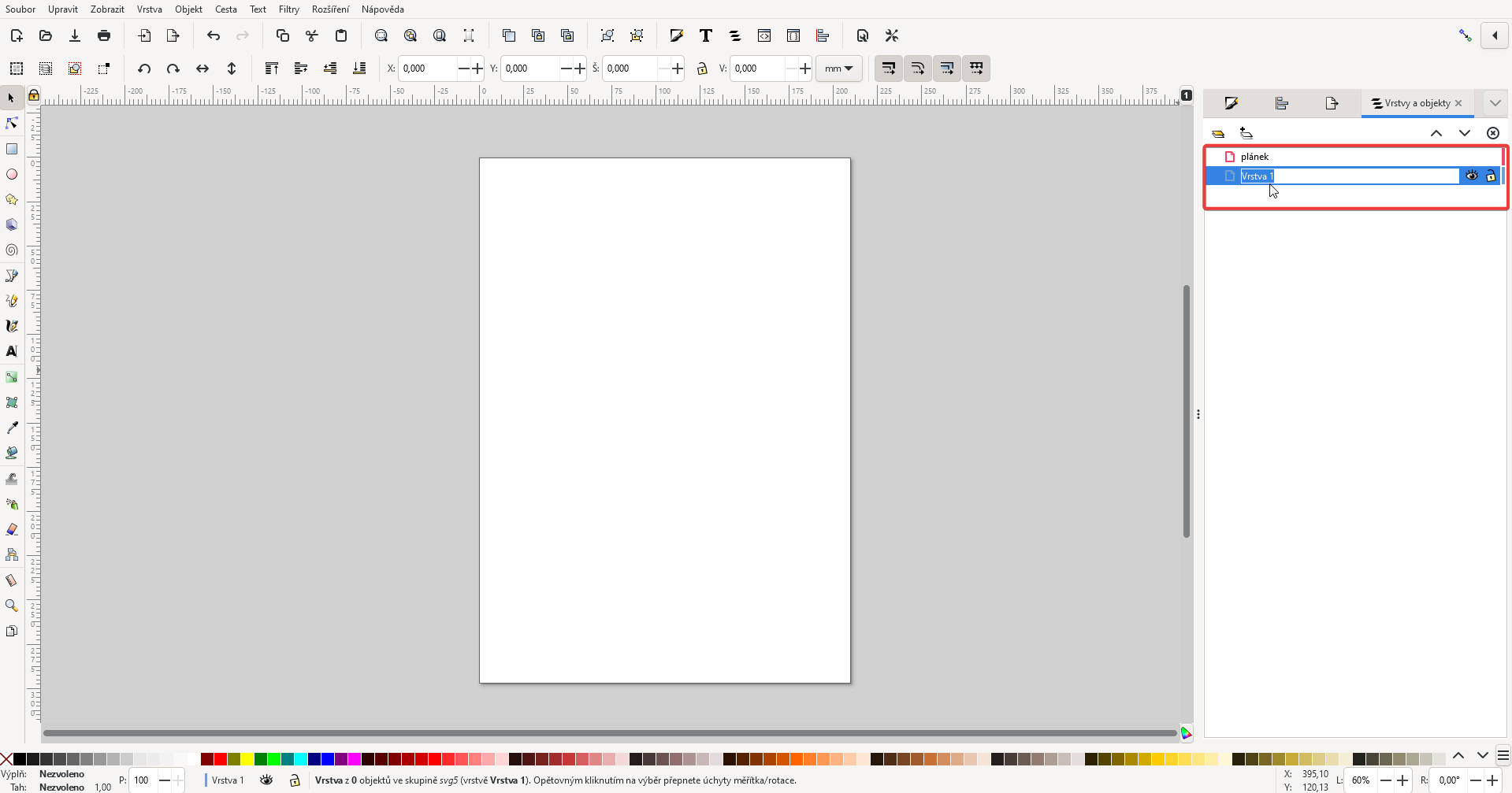Pick the color Dropper tool
The width and height of the screenshot is (1512, 793).
[x=12, y=428]
